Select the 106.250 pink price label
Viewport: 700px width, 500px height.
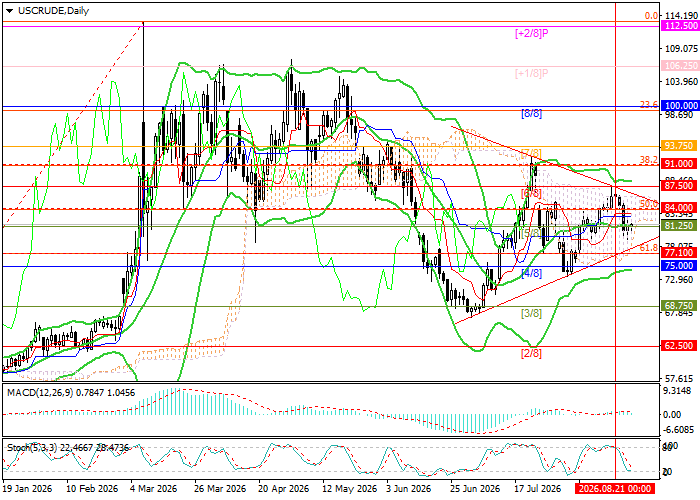point(679,66)
